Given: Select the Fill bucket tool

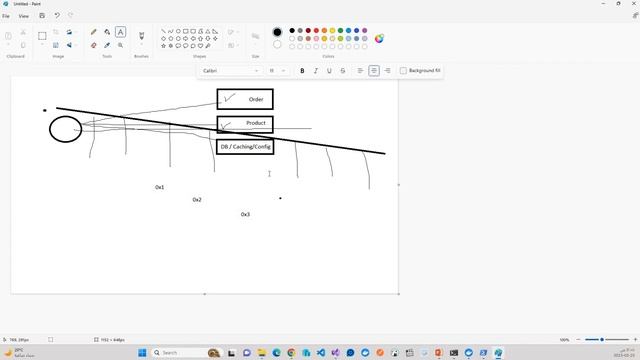Looking at the screenshot, I should click(x=107, y=32).
